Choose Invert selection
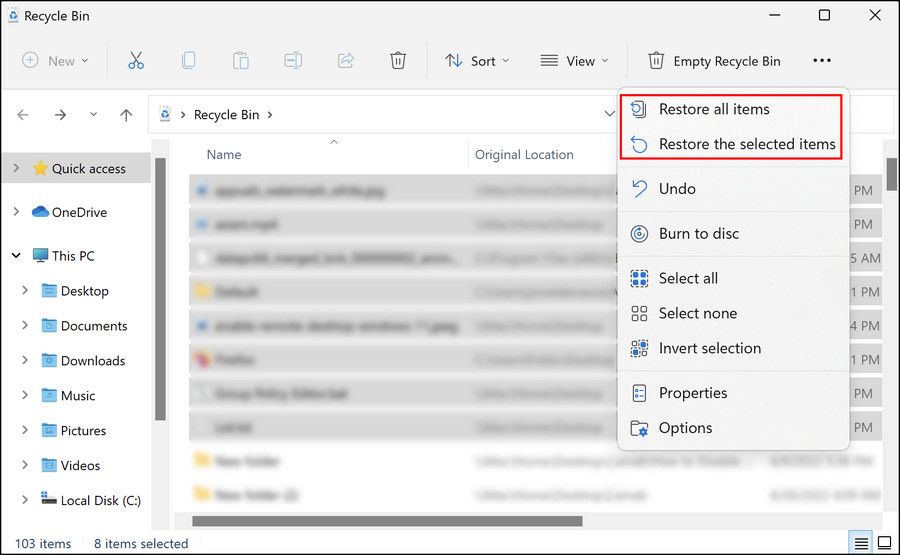Image resolution: width=900 pixels, height=555 pixels. pyautogui.click(x=734, y=348)
